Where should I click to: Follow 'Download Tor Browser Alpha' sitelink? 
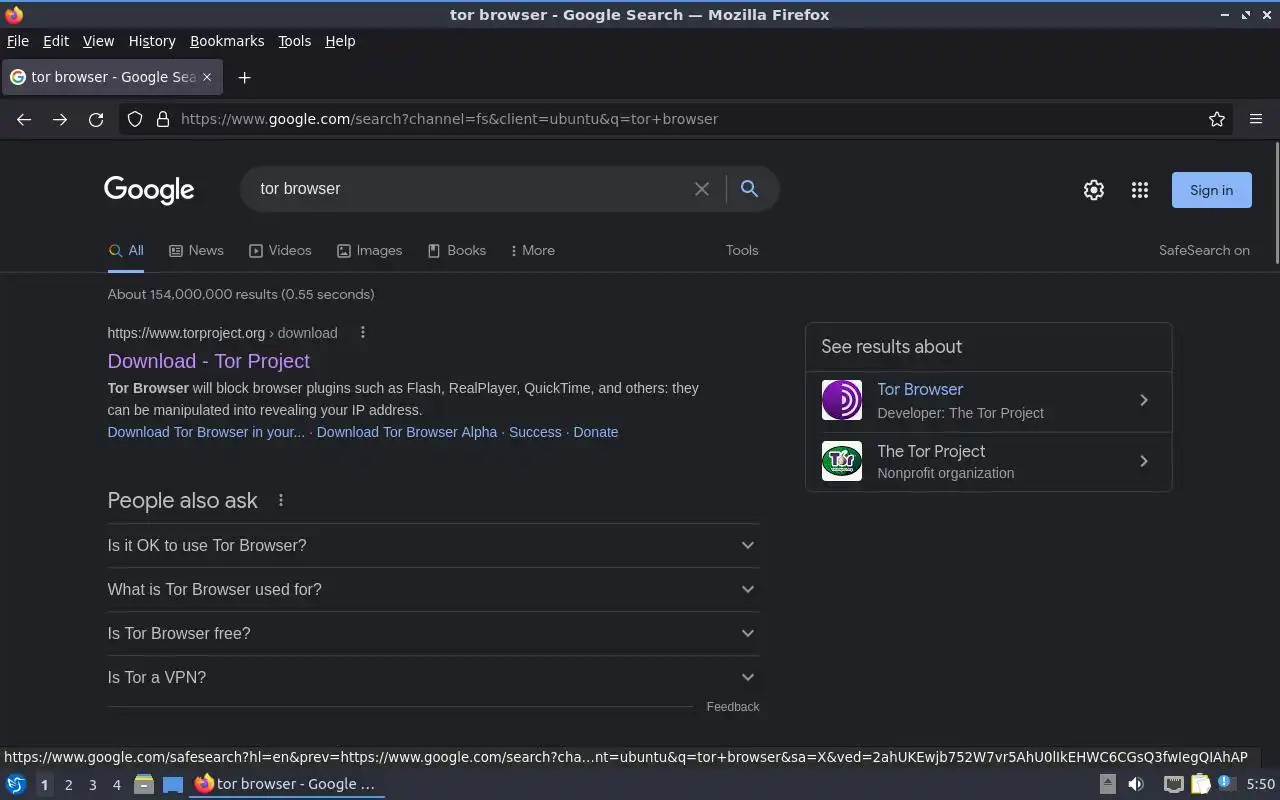[407, 432]
